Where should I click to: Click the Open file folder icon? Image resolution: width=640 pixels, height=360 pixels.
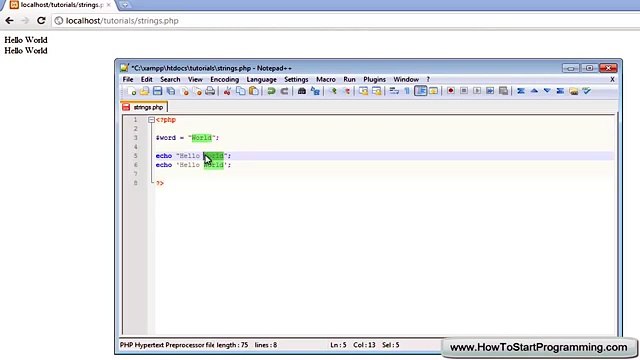[144, 91]
